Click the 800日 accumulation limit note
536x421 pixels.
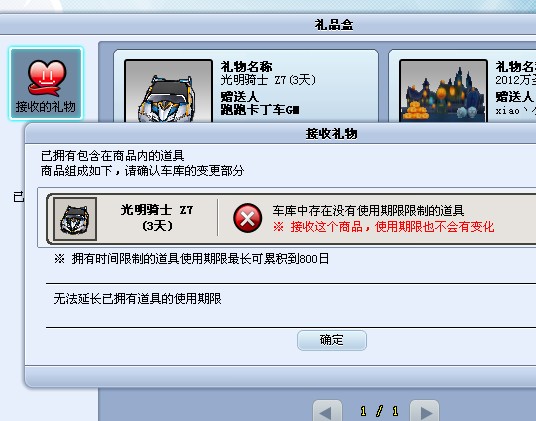coord(191,259)
